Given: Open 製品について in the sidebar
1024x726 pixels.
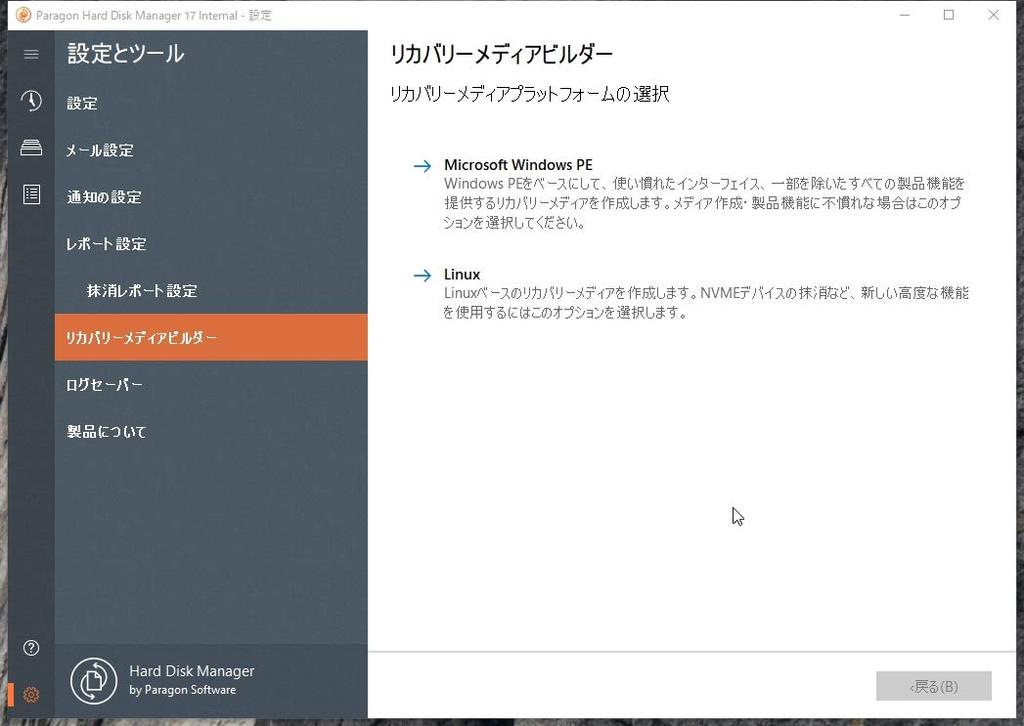Looking at the screenshot, I should point(211,432).
